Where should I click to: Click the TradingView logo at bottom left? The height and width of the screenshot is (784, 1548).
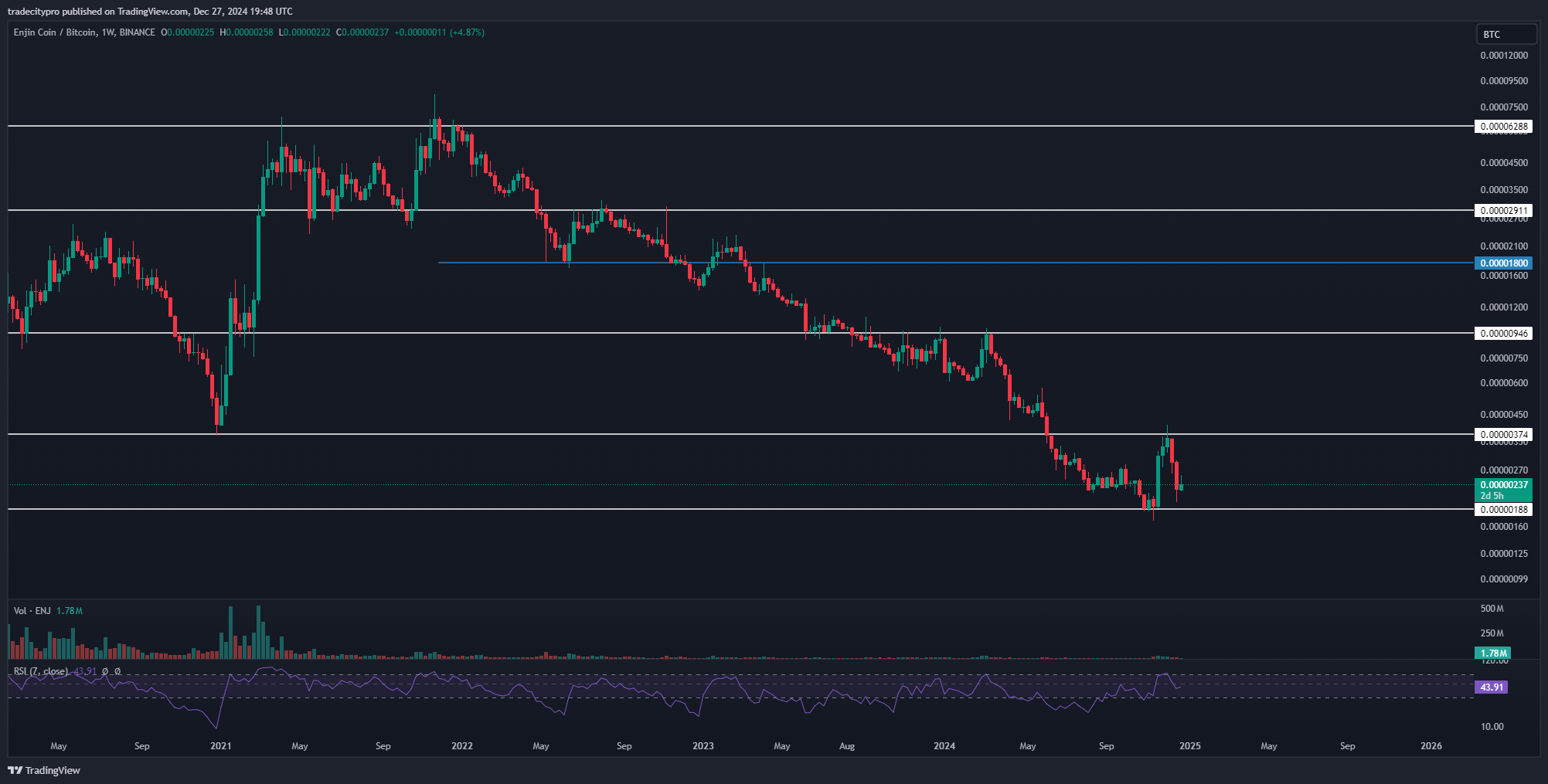(44, 770)
